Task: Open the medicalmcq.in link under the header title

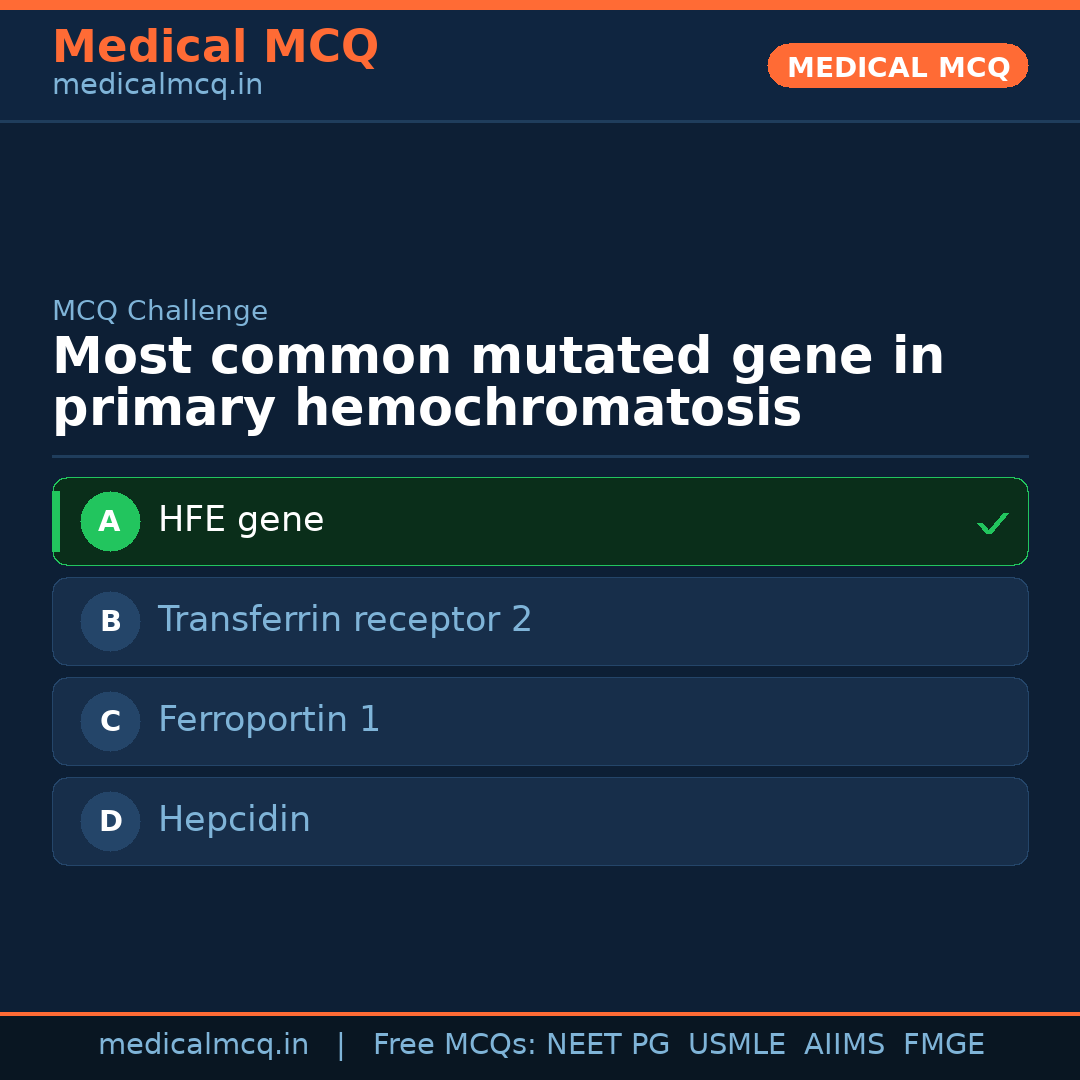Action: [157, 86]
